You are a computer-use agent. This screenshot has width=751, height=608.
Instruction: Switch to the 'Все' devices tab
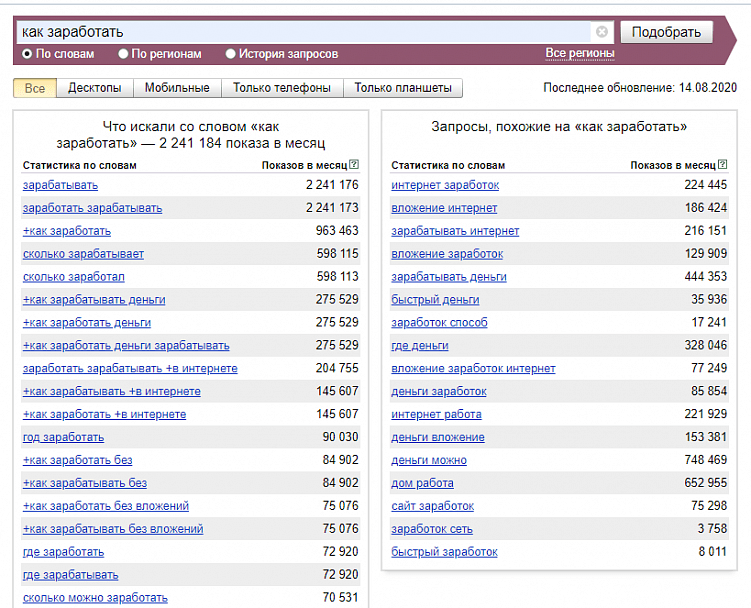35,88
